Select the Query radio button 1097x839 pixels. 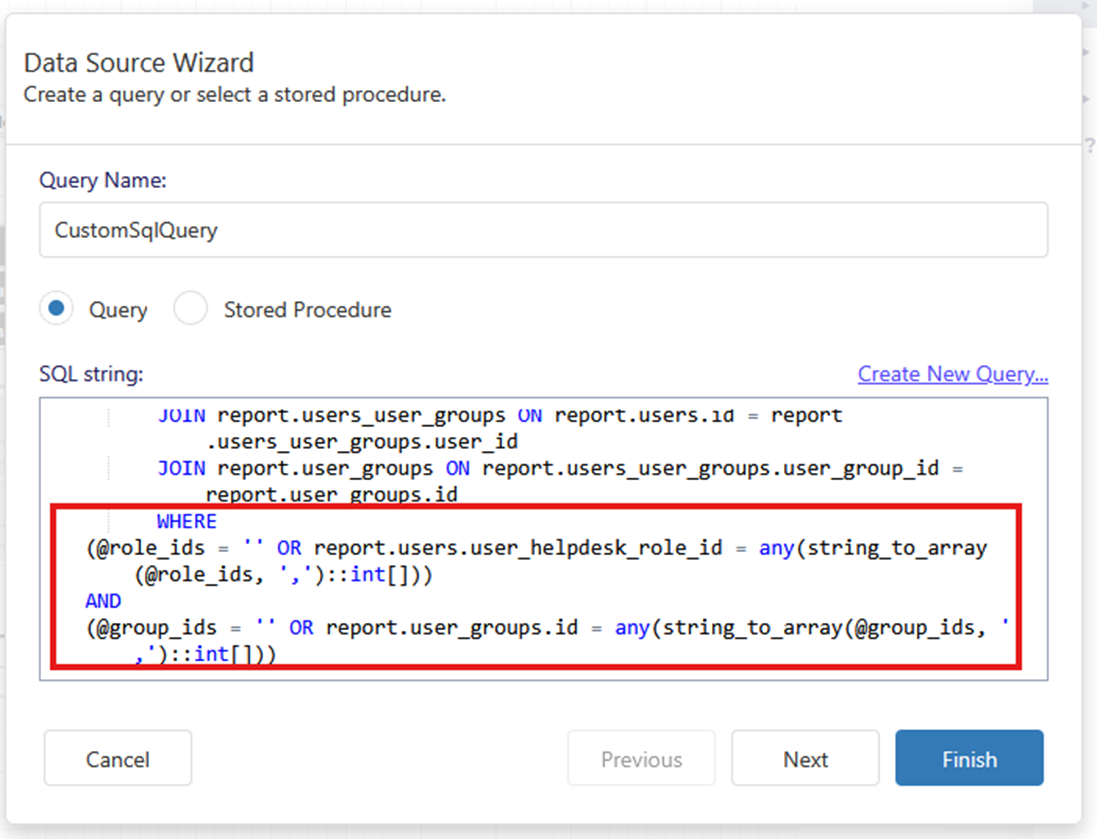coord(56,309)
